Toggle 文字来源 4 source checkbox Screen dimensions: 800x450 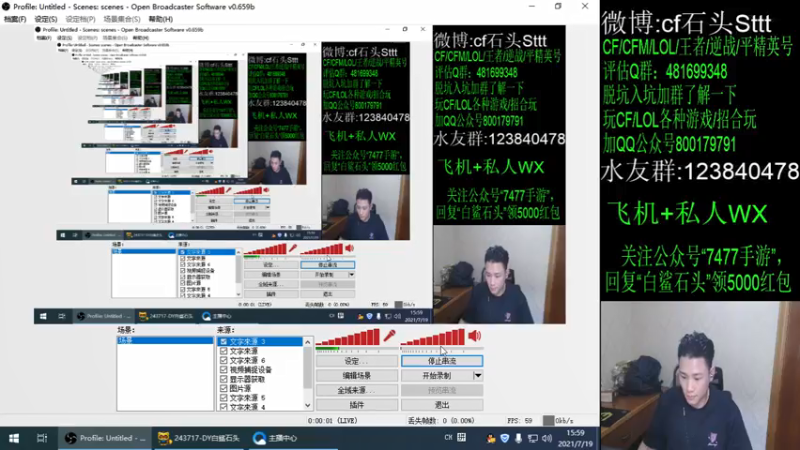tap(223, 407)
